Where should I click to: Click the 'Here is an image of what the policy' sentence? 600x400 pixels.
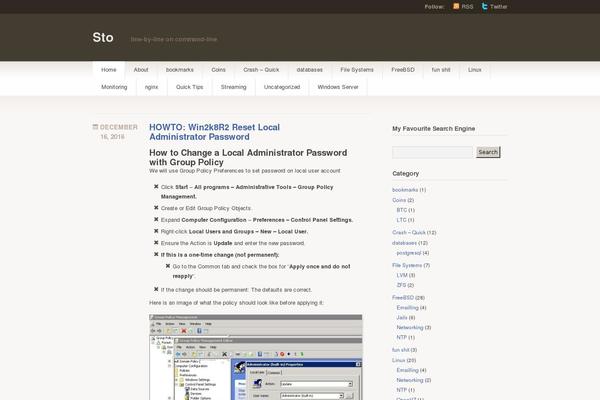(x=236, y=303)
